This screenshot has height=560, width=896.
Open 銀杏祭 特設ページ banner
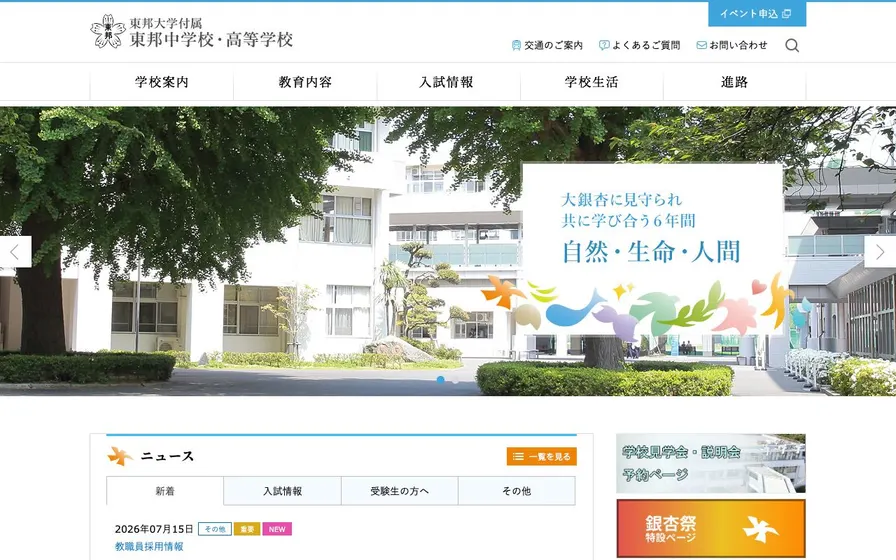pyautogui.click(x=711, y=529)
